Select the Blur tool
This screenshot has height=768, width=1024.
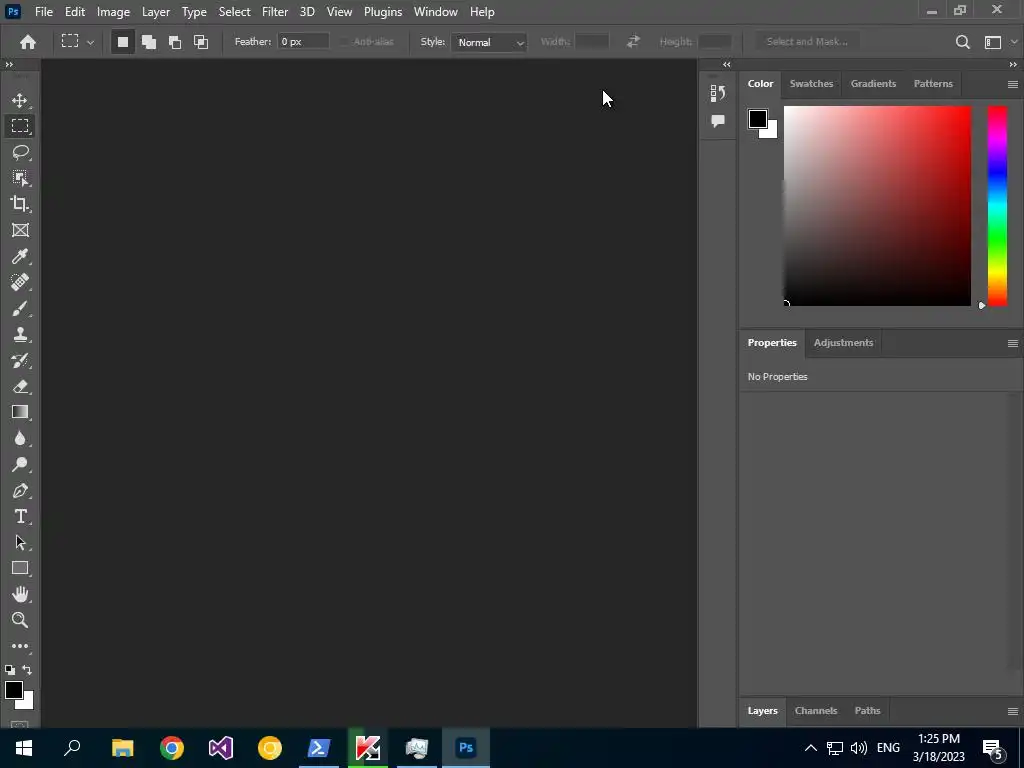[x=20, y=438]
